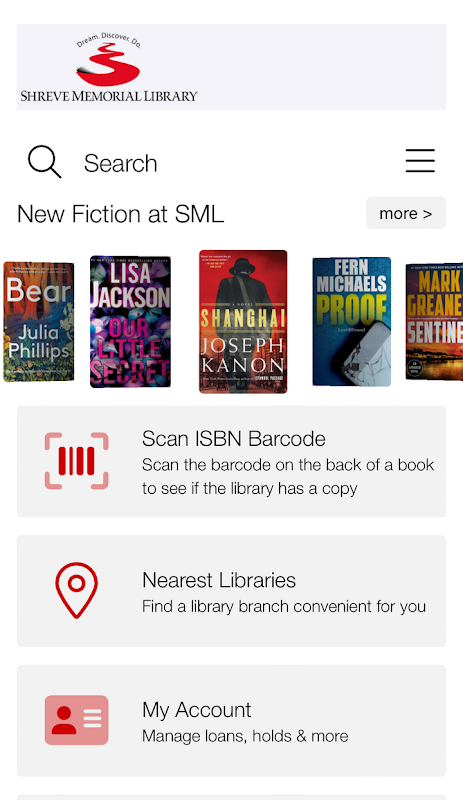Open Shanghai by Joseph Kanon book
This screenshot has height=800, width=463.
[x=243, y=322]
